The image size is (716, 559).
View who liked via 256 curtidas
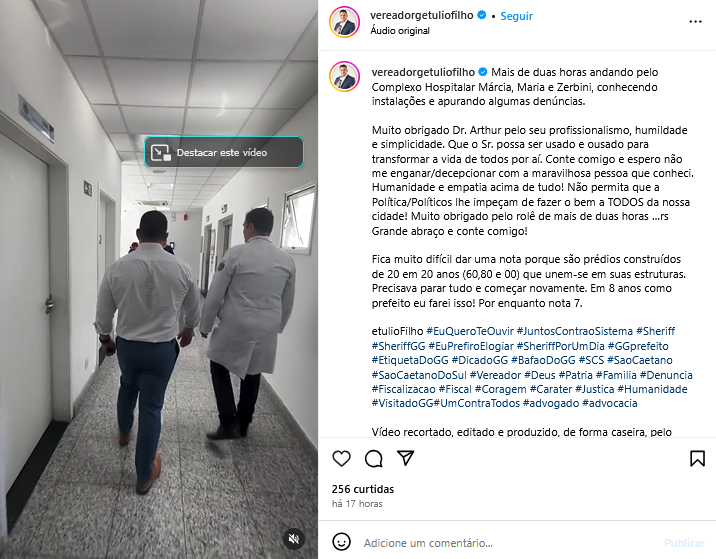coord(363,489)
